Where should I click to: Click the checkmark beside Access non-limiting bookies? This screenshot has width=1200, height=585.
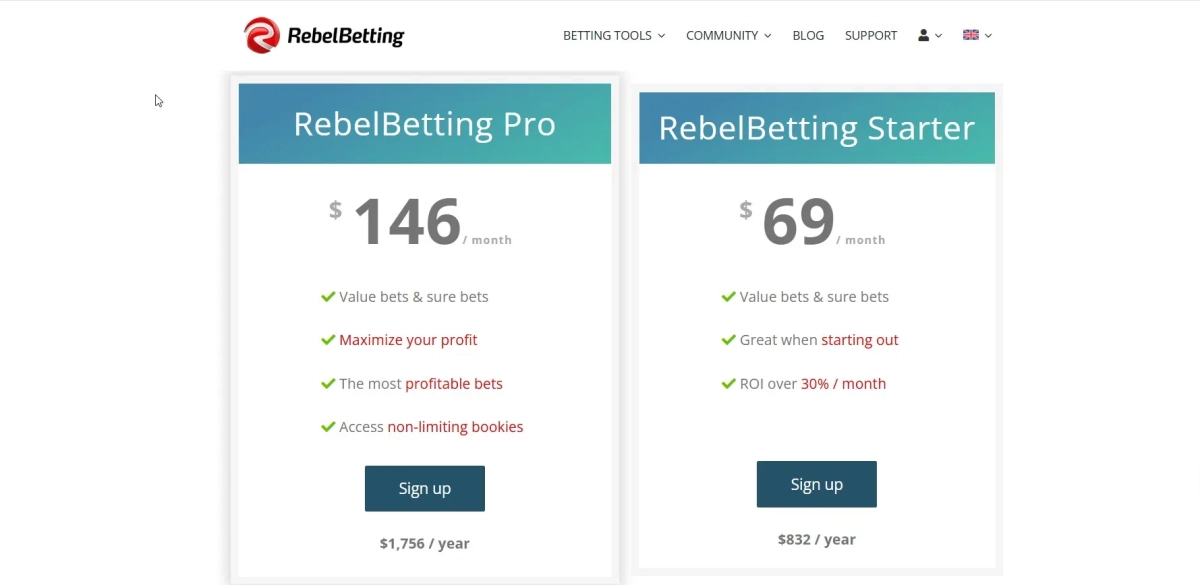tap(328, 426)
